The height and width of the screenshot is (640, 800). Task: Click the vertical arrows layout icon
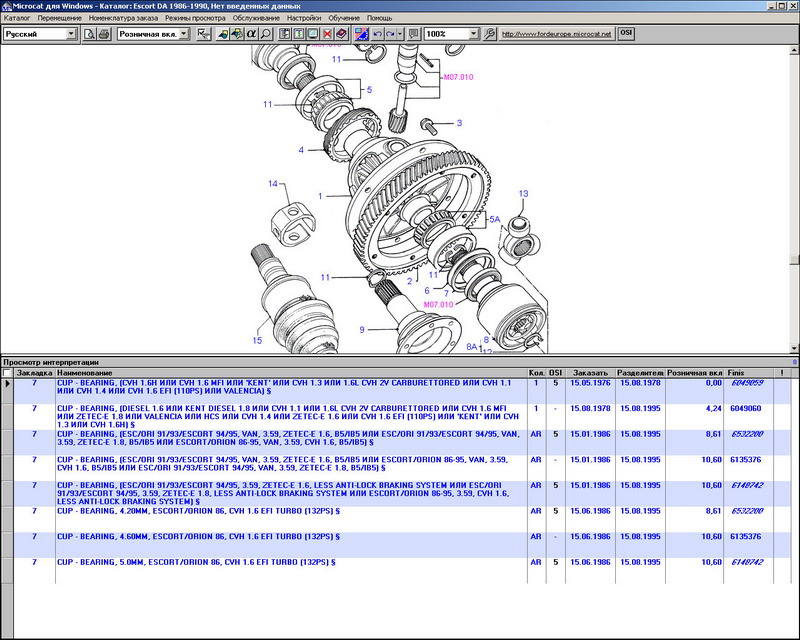point(298,34)
